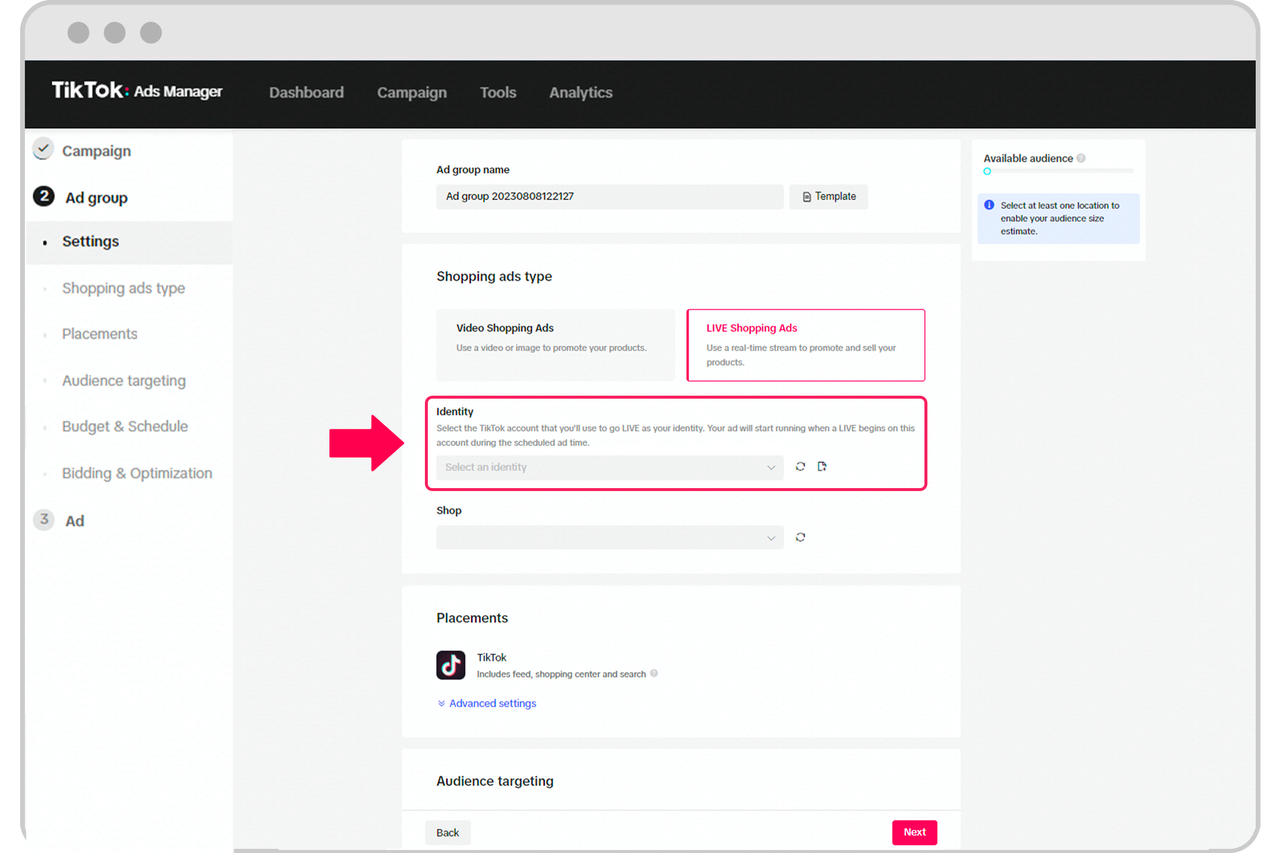Click the refresh icon next to Identity dropdown
This screenshot has height=853, width=1280.
click(800, 467)
